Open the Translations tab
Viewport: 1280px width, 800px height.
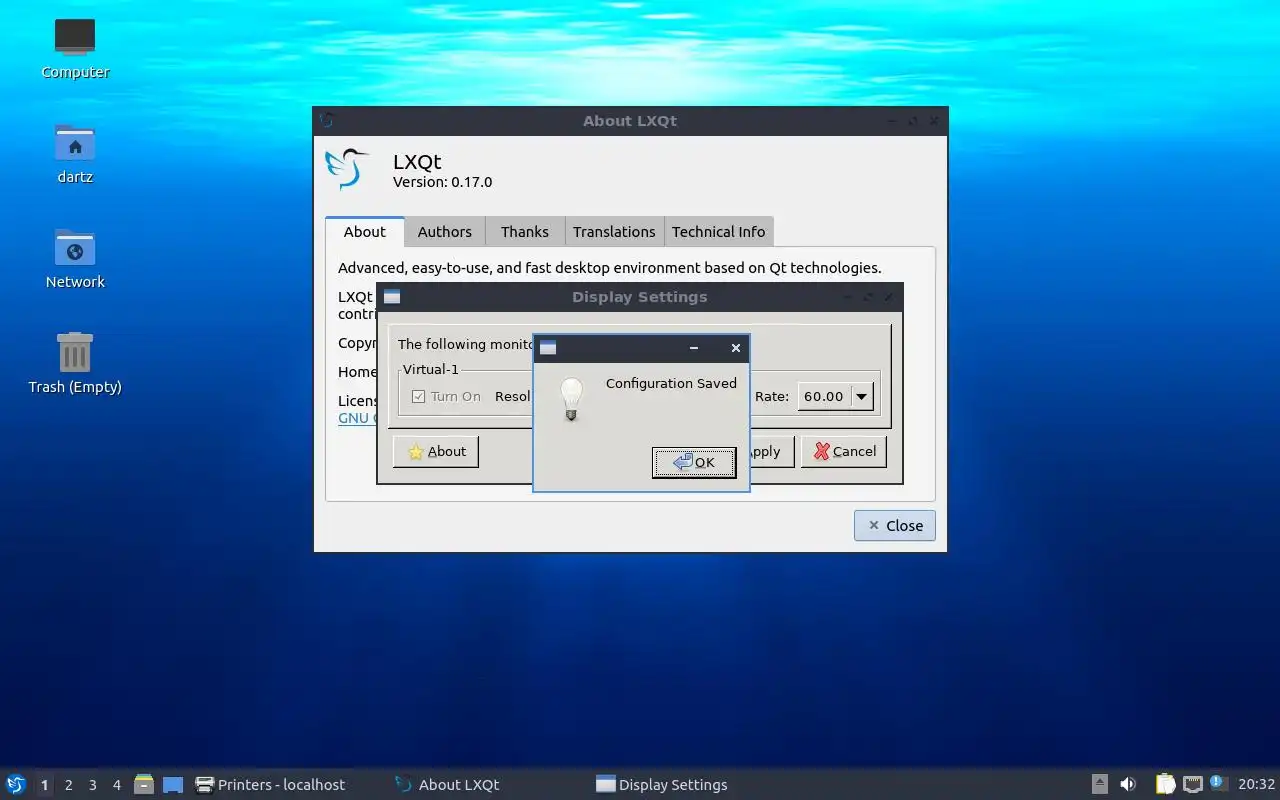(614, 231)
